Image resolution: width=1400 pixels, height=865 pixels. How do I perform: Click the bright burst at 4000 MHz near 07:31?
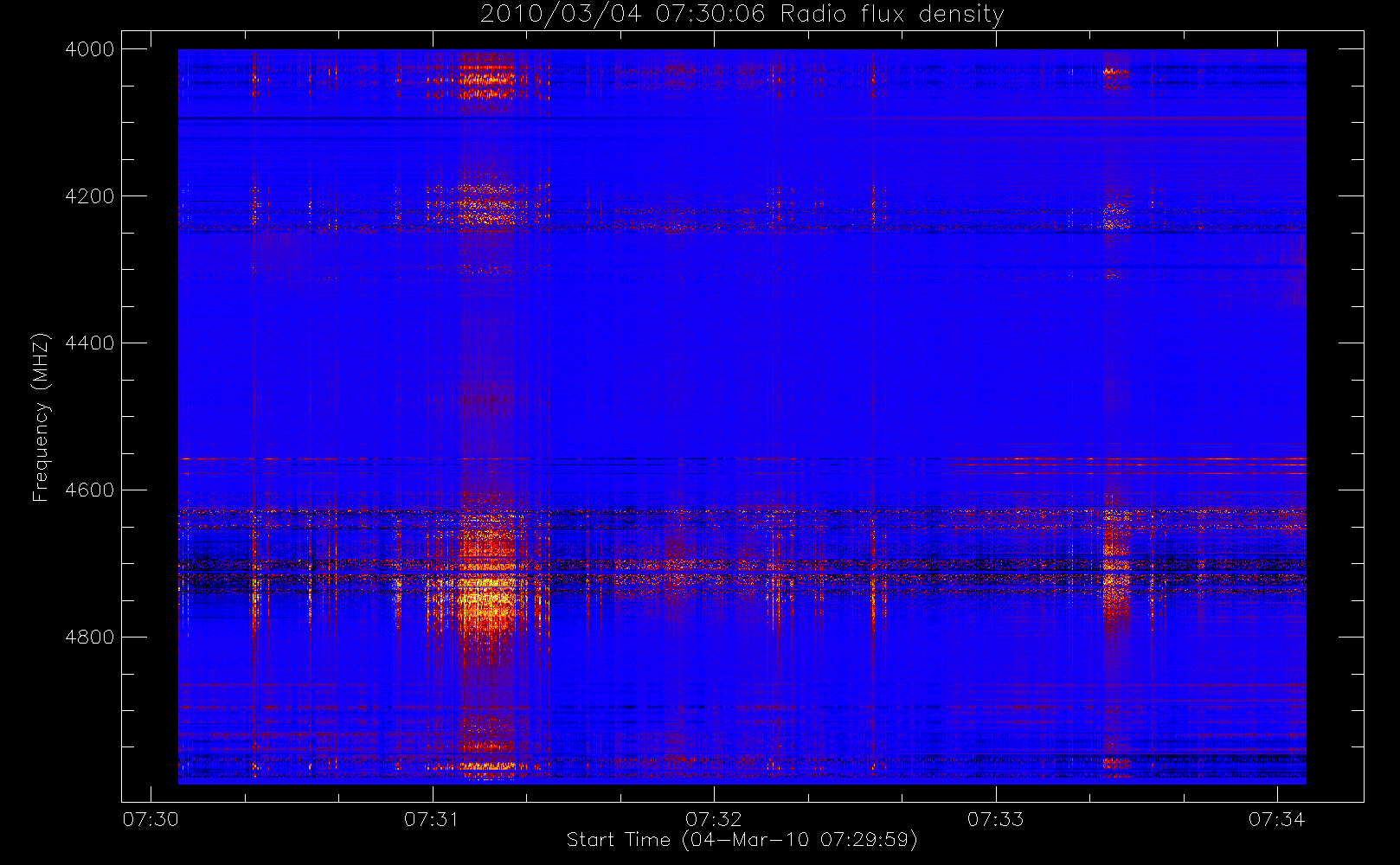pyautogui.click(x=487, y=76)
